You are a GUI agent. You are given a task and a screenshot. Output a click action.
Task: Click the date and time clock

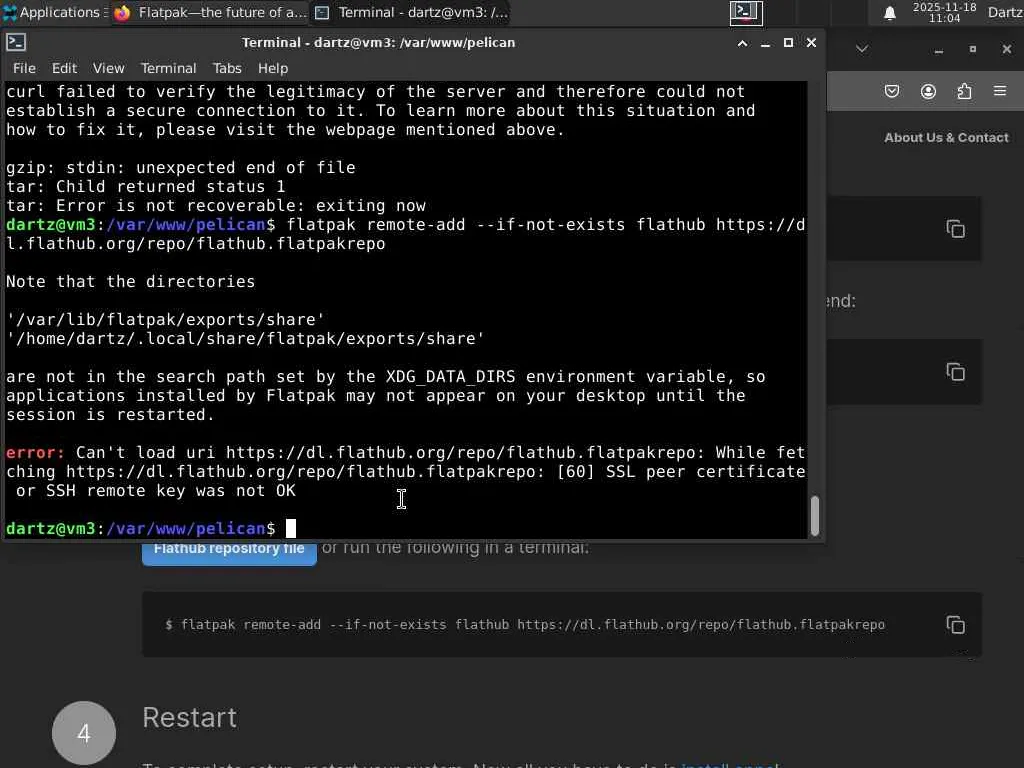pos(944,12)
